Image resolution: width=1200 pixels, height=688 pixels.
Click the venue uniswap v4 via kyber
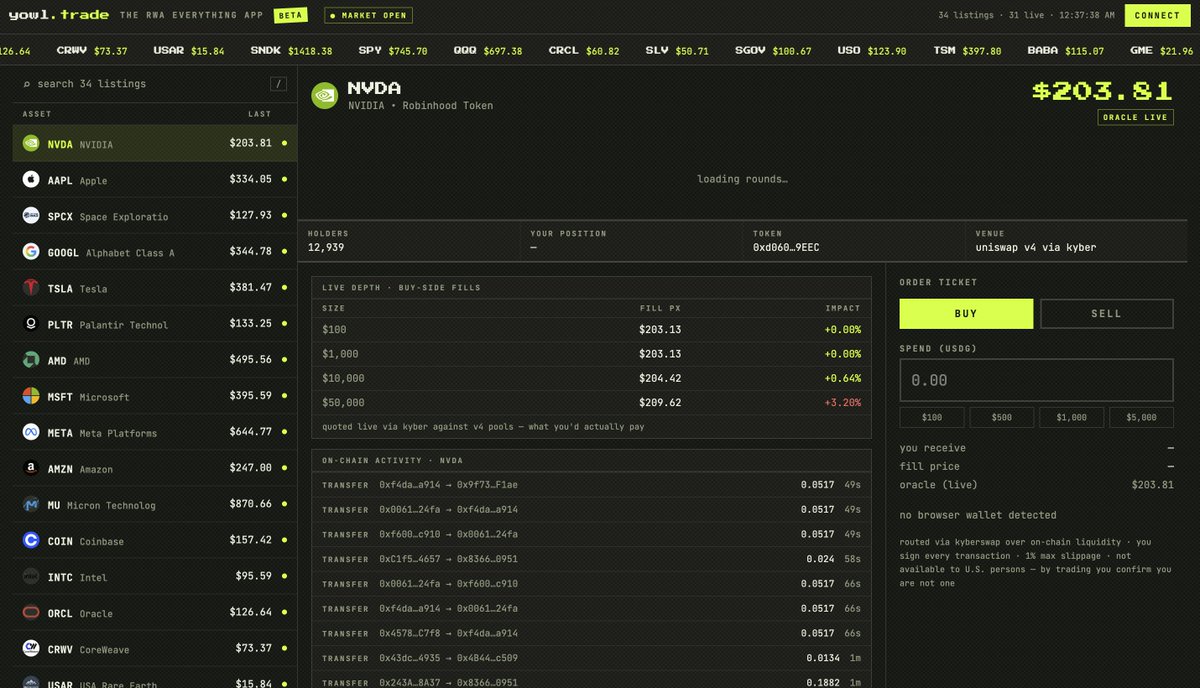click(1036, 247)
